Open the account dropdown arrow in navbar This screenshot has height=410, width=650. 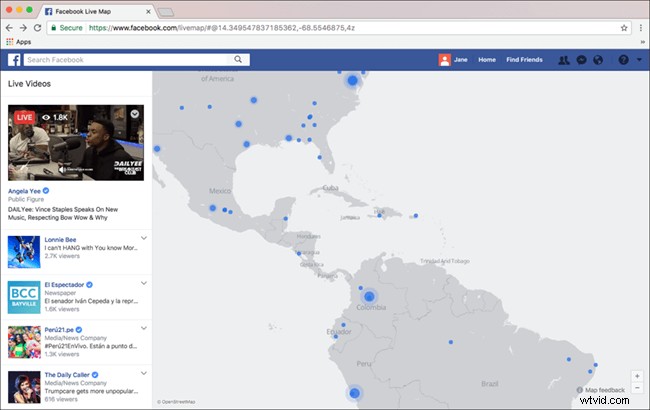pos(639,60)
